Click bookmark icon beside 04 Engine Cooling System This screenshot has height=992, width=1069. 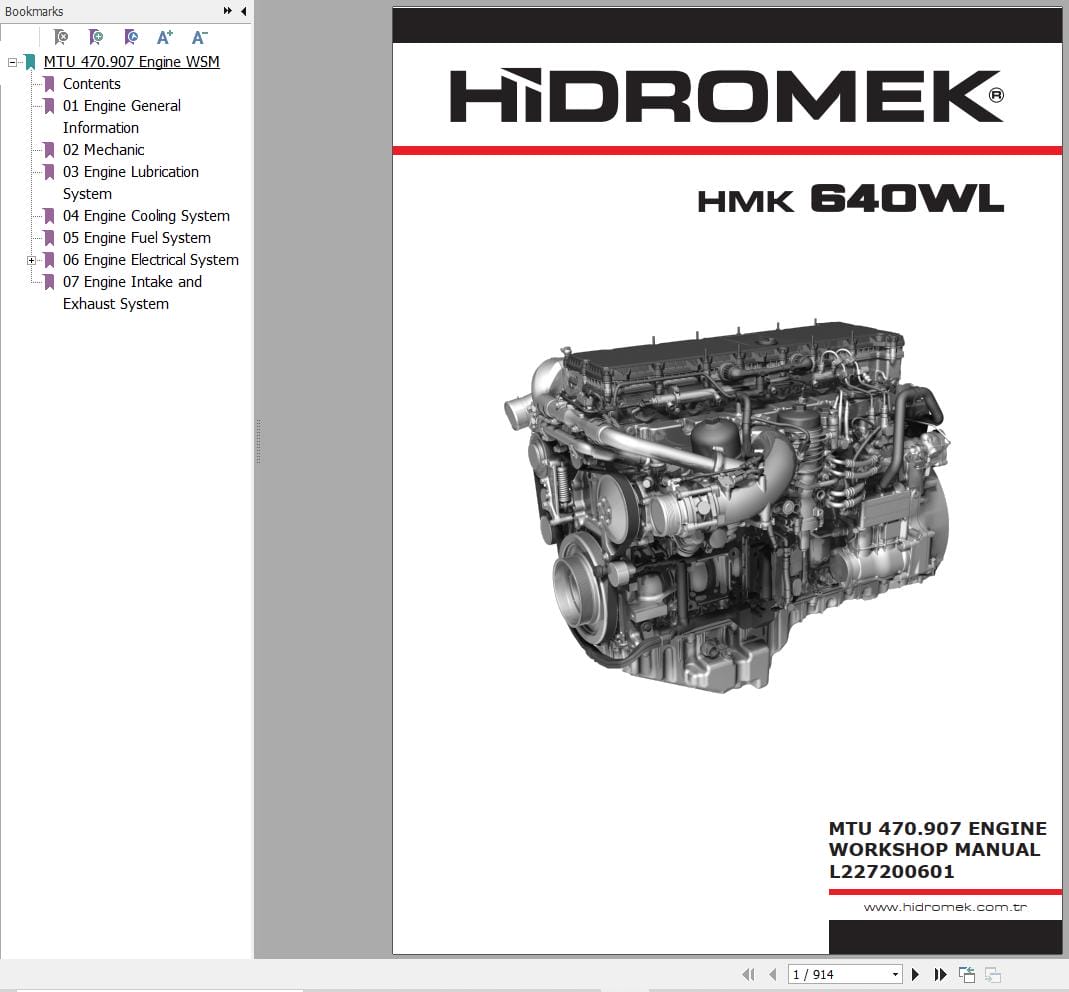pyautogui.click(x=49, y=216)
